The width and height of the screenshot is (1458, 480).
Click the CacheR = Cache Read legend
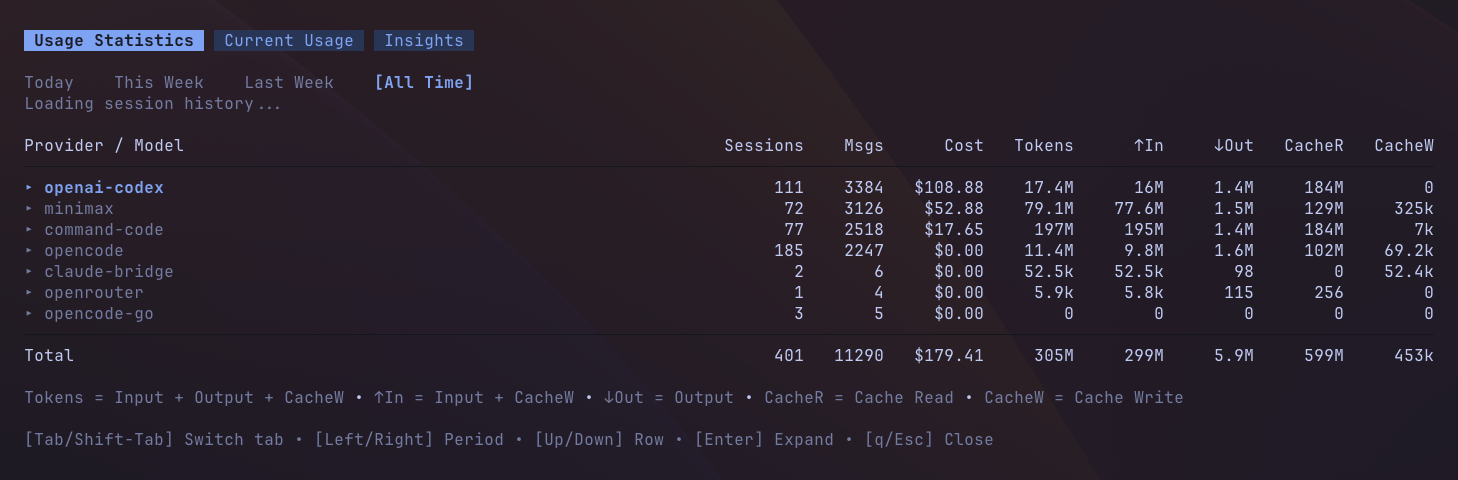[859, 398]
